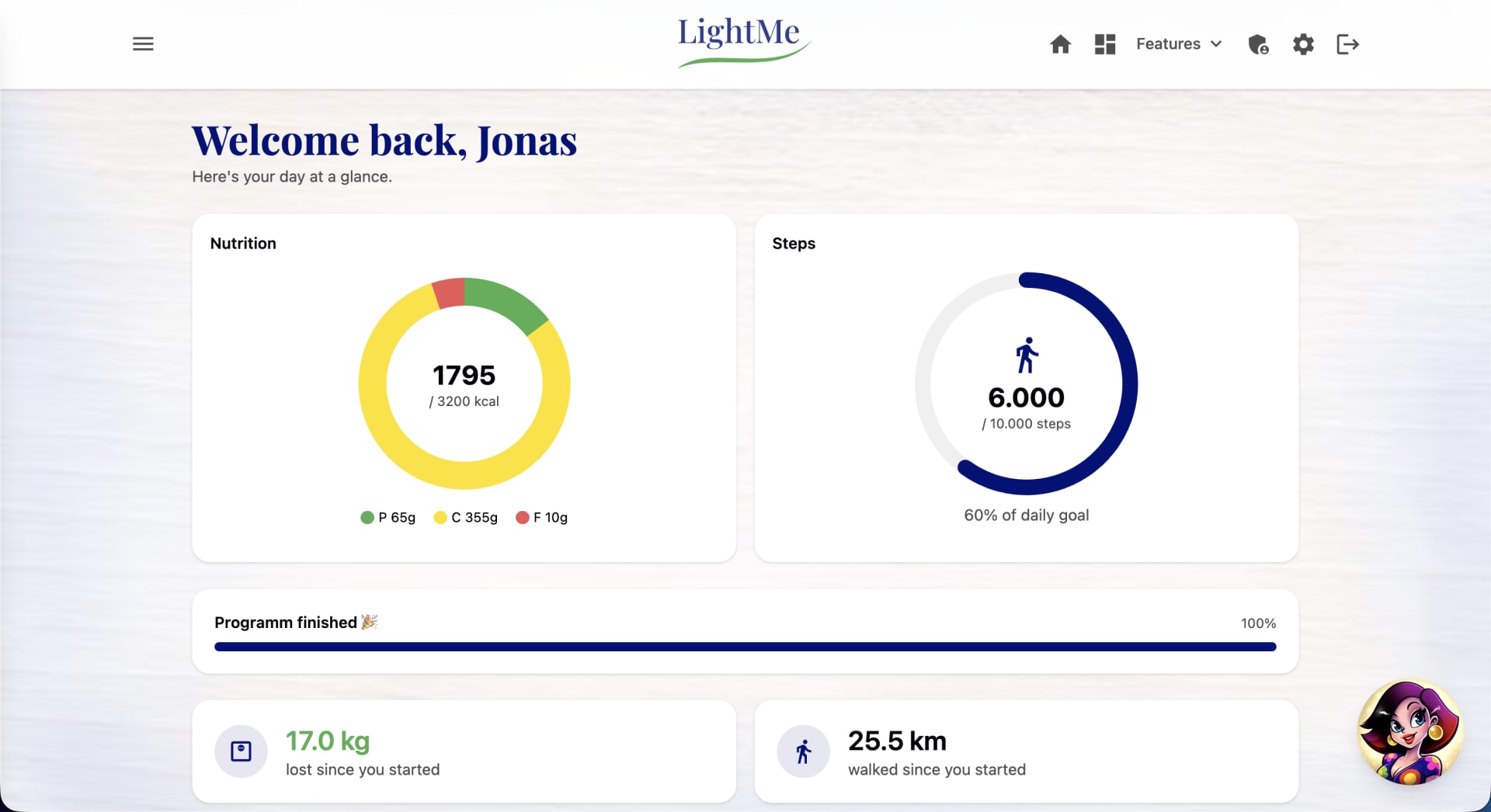Screen dimensions: 1491x812
Task: Open the chat assistant avatar
Action: click(x=1409, y=732)
